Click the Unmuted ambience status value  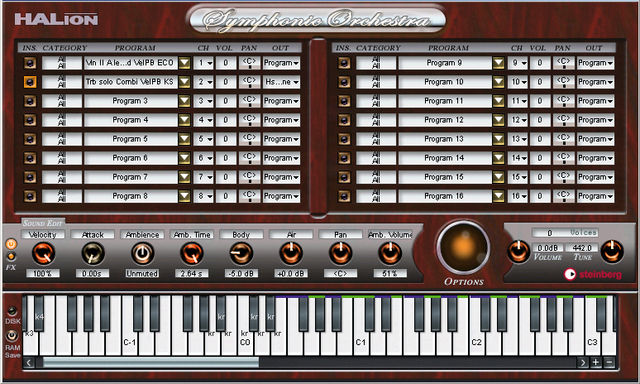142,274
